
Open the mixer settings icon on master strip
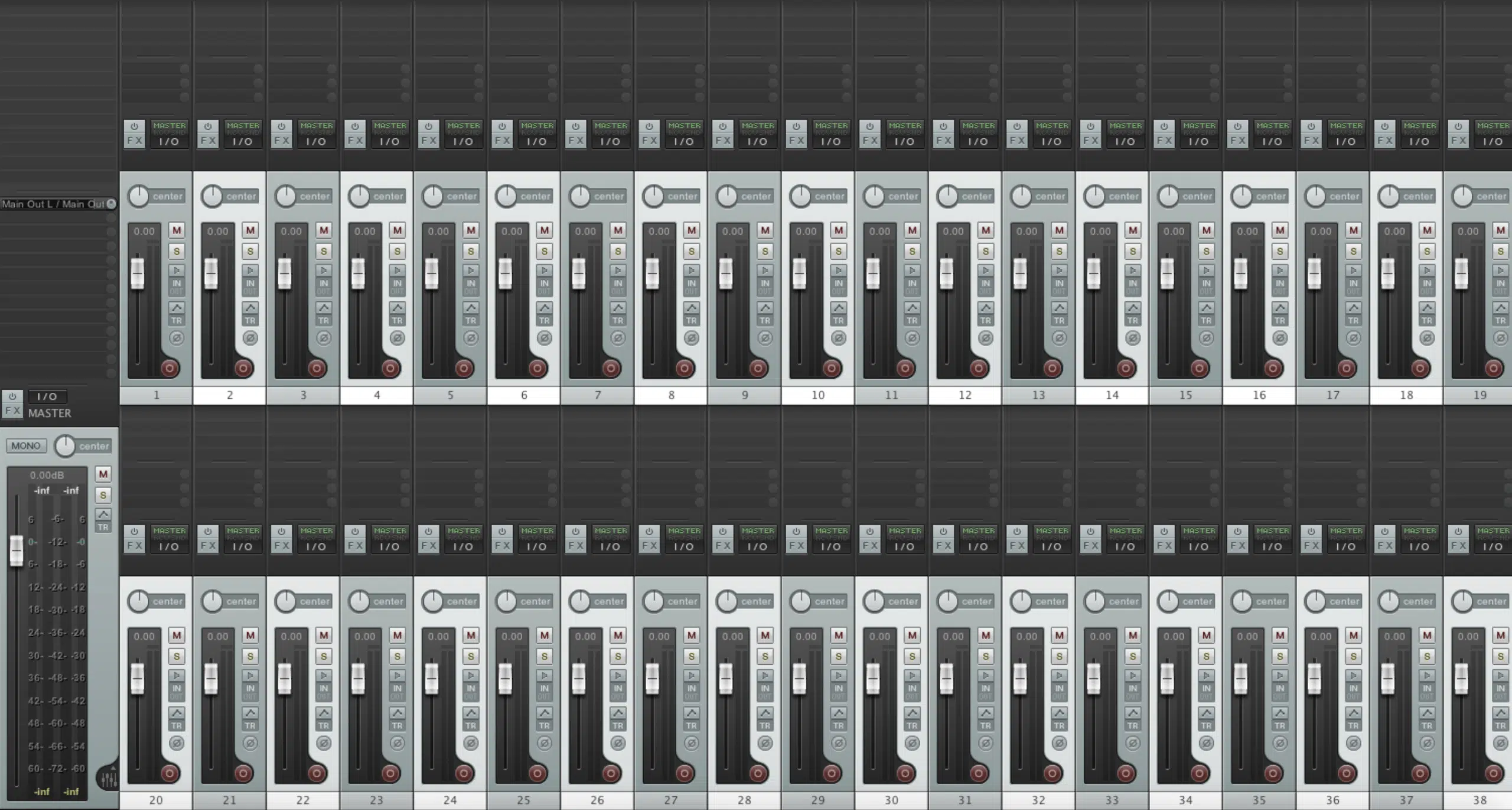tap(109, 778)
